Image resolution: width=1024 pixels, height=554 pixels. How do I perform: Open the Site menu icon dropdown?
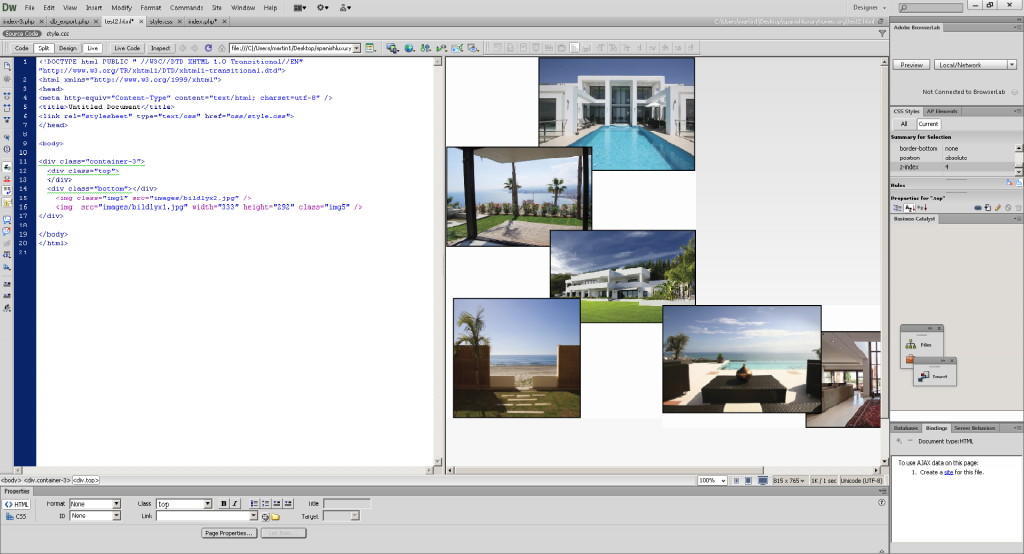(x=345, y=8)
